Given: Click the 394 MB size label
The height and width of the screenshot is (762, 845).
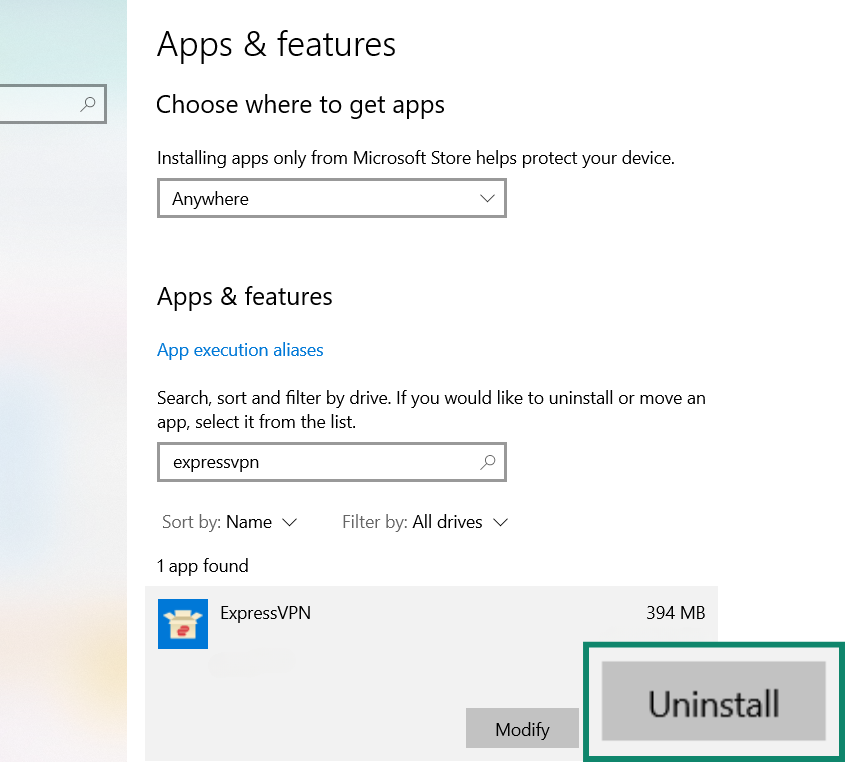Looking at the screenshot, I should click(x=675, y=613).
